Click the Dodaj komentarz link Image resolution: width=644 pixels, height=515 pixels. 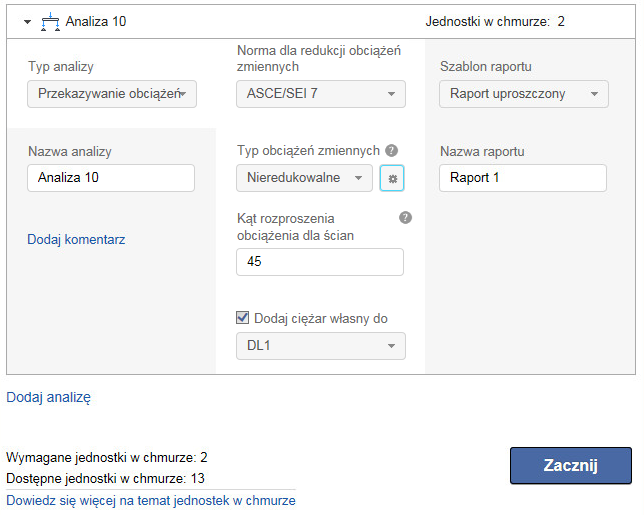76,240
